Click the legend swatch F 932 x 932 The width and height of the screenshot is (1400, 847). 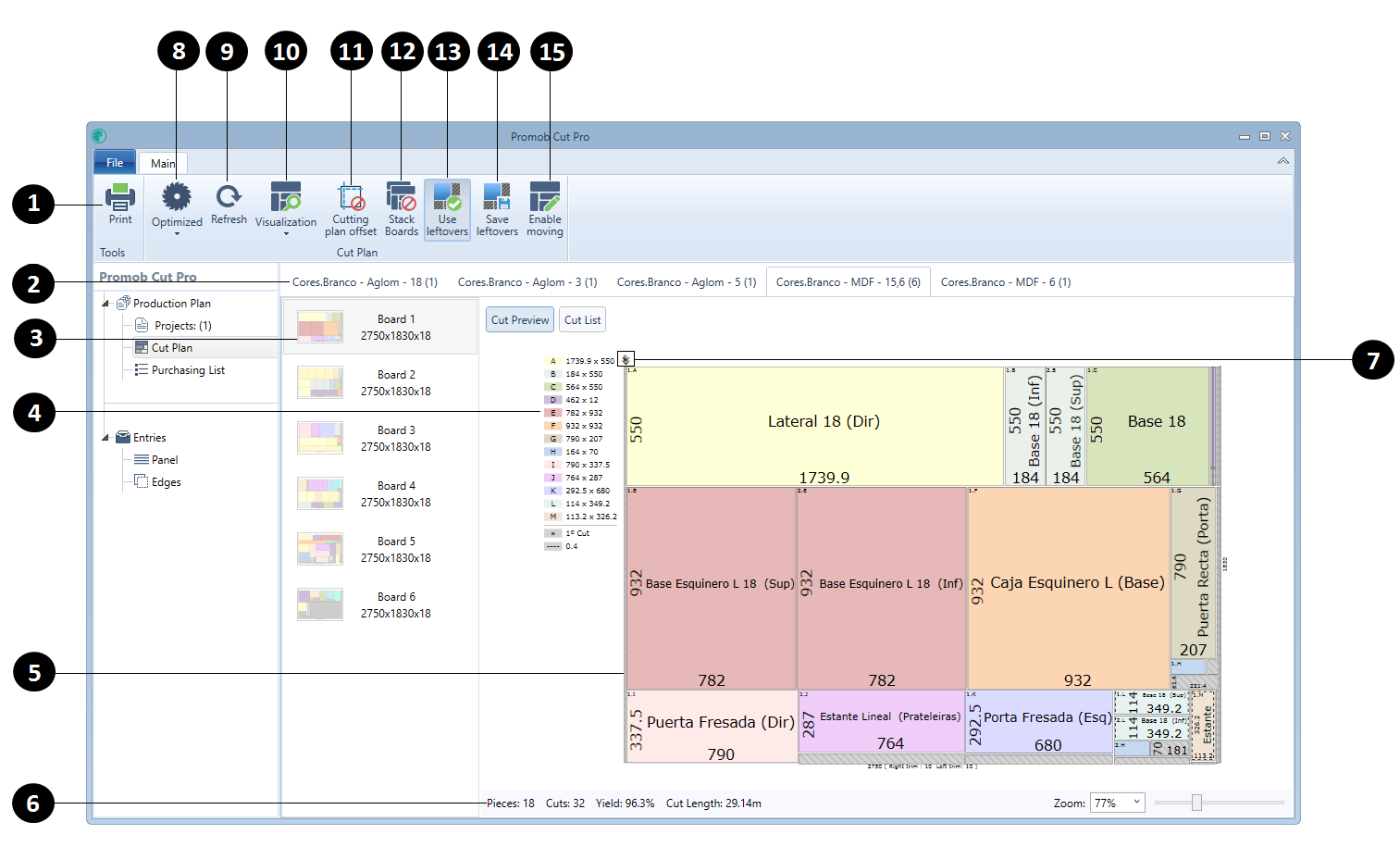tap(553, 426)
